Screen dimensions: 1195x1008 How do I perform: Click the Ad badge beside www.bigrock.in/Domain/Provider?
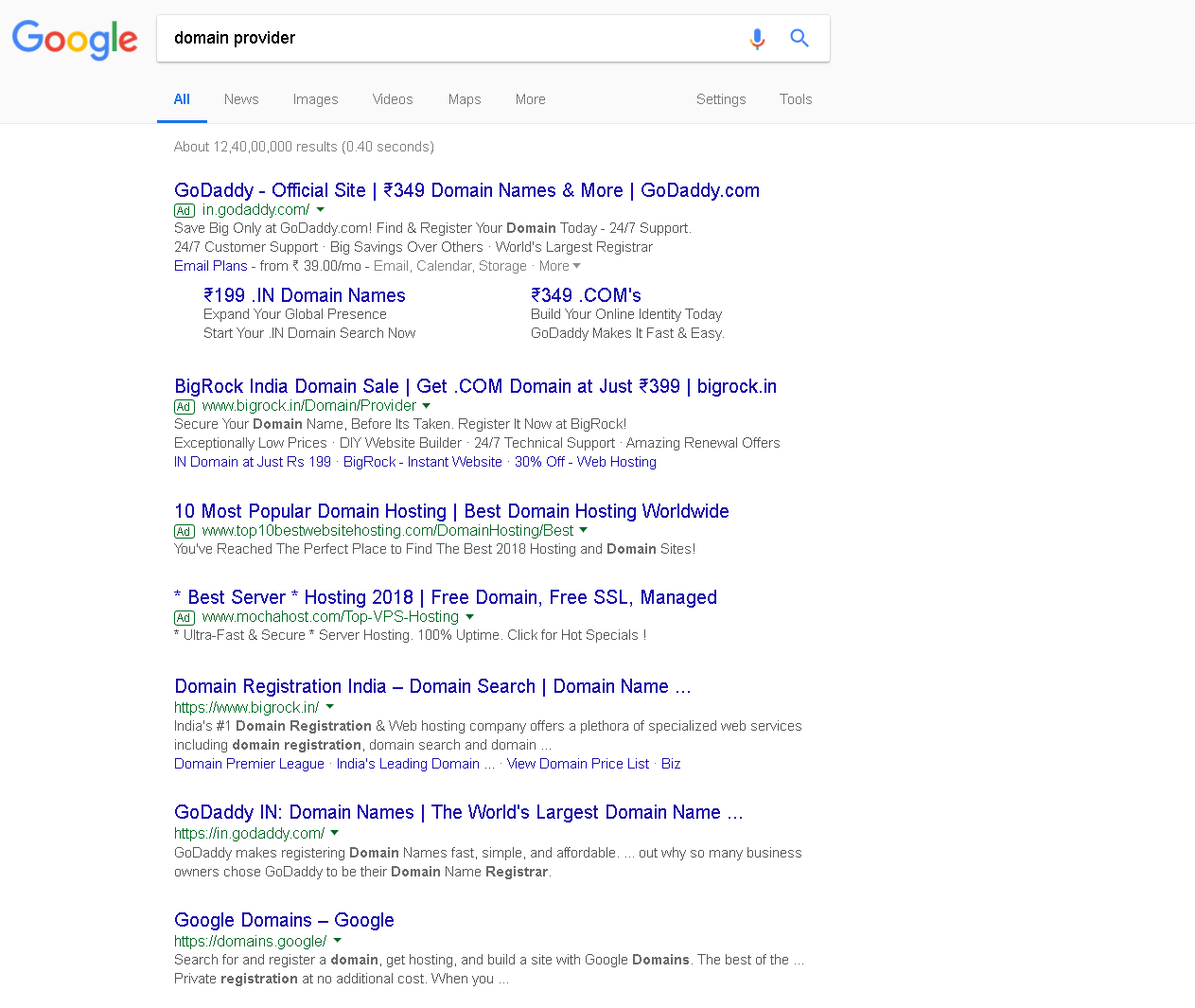(185, 407)
